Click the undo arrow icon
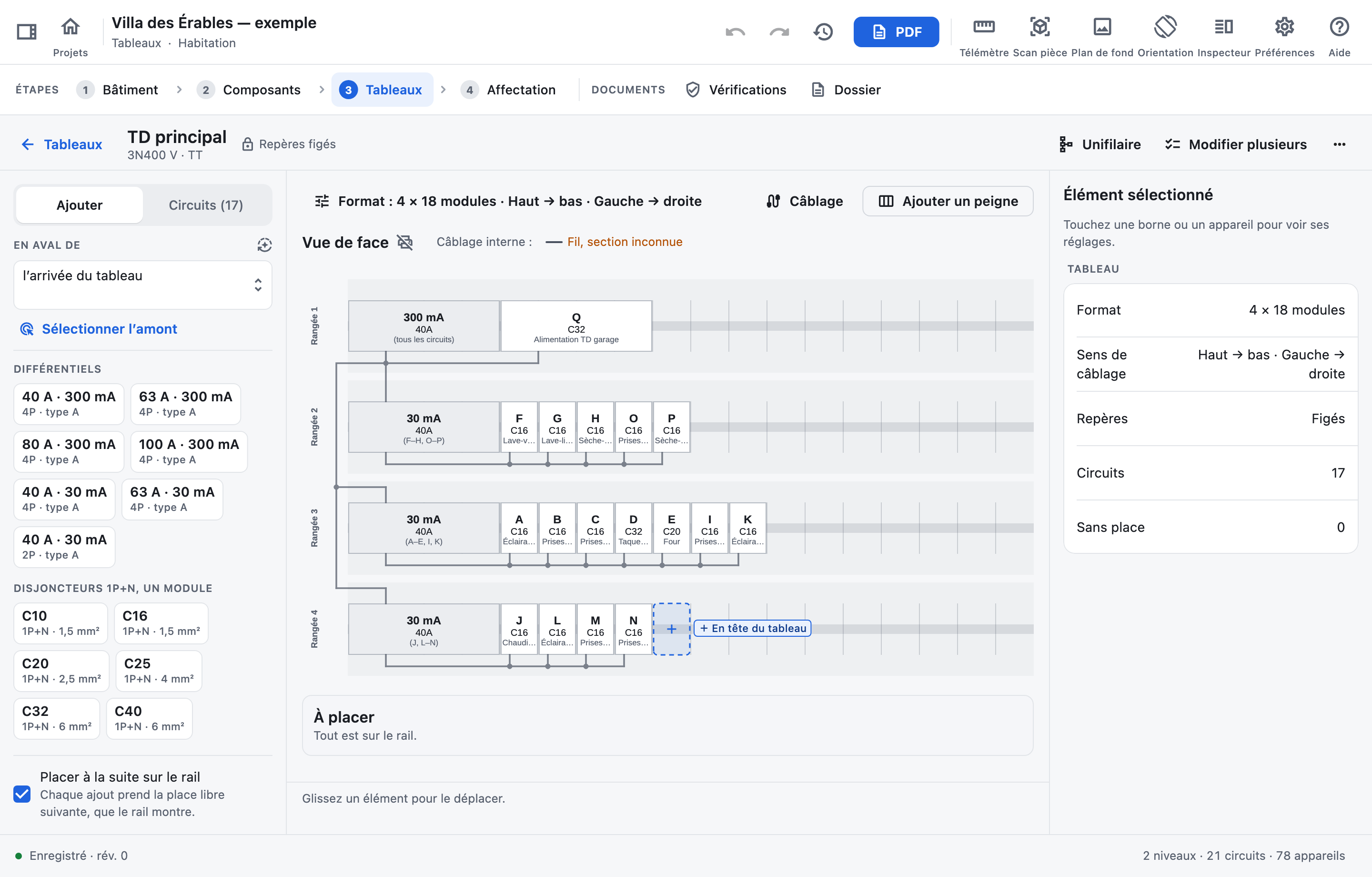Viewport: 1372px width, 877px height. (x=735, y=32)
